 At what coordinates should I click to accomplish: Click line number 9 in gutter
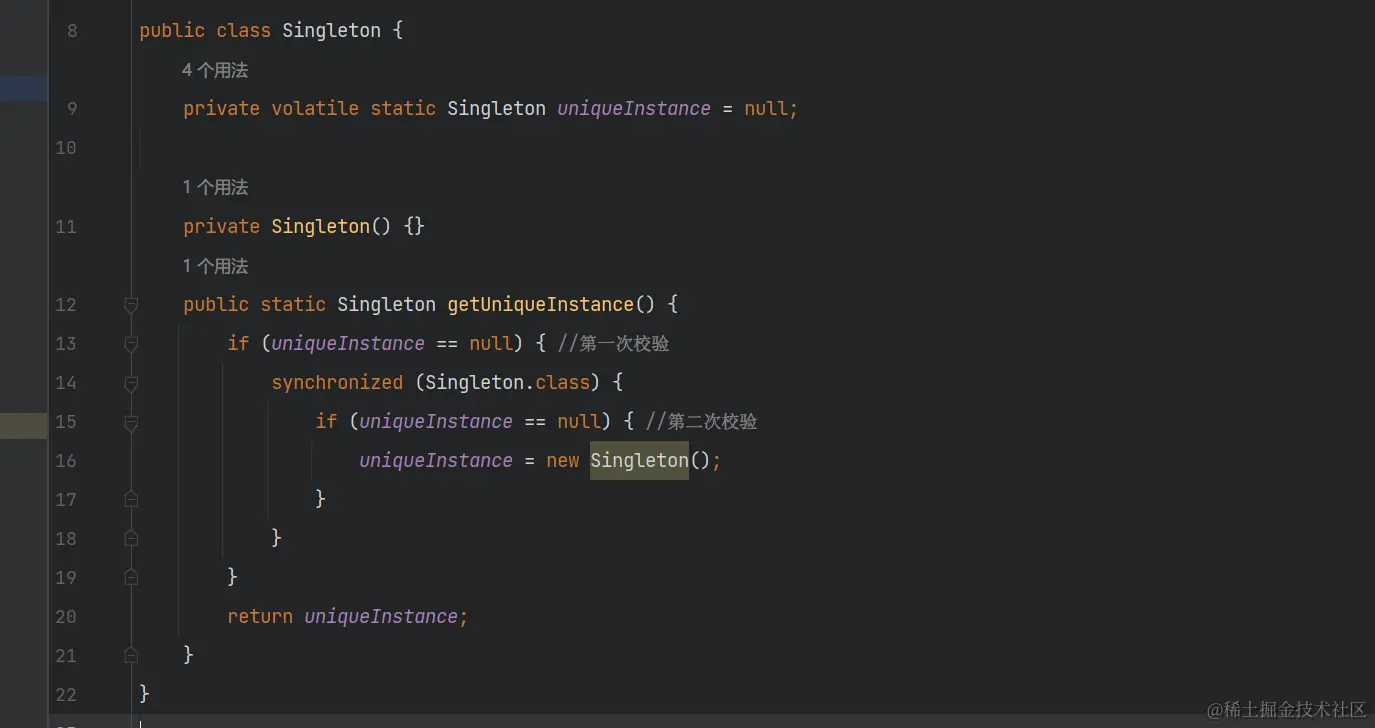click(x=71, y=109)
